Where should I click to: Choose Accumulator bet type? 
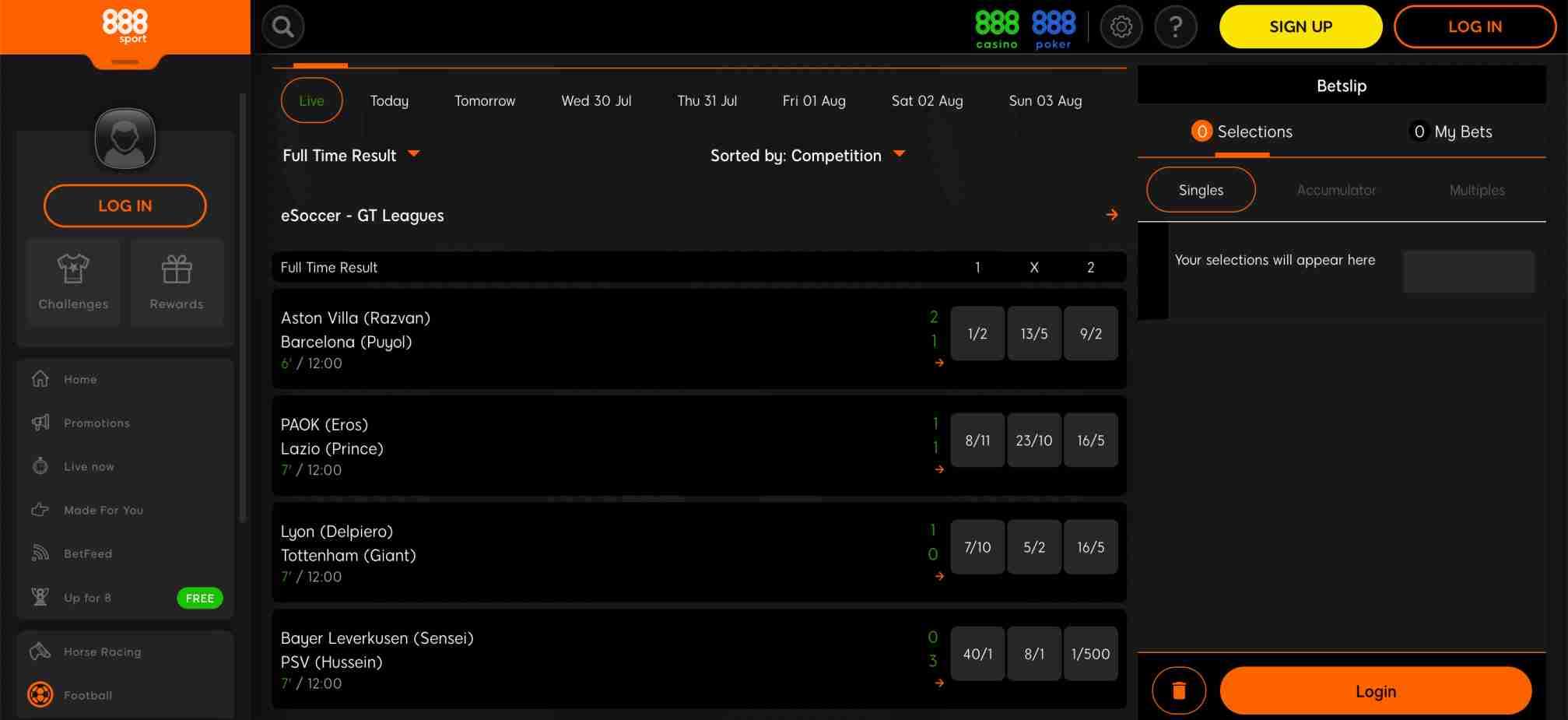click(x=1336, y=190)
